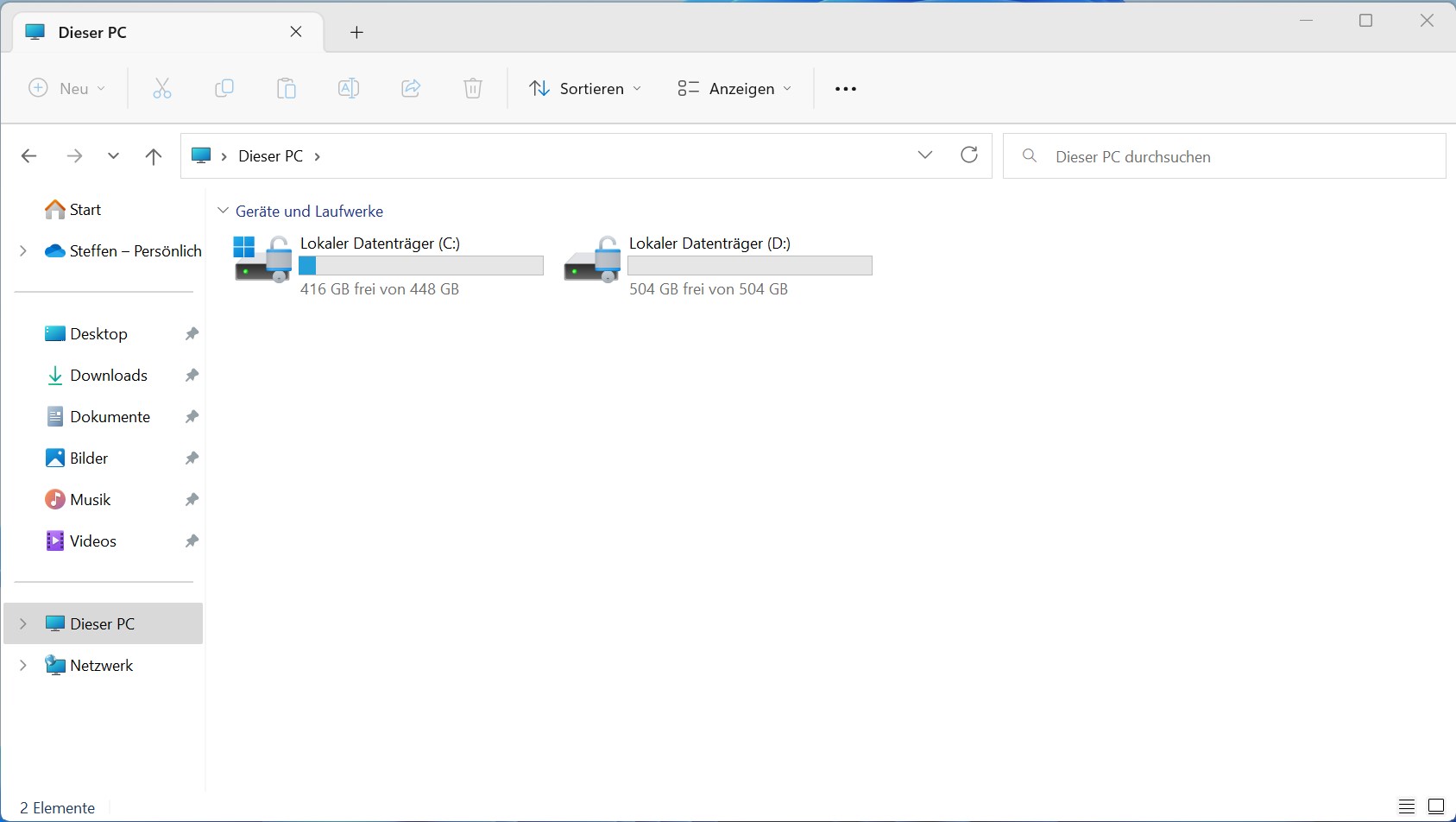Click '2 Elemente' in status bar
The width and height of the screenshot is (1456, 822).
tap(57, 808)
